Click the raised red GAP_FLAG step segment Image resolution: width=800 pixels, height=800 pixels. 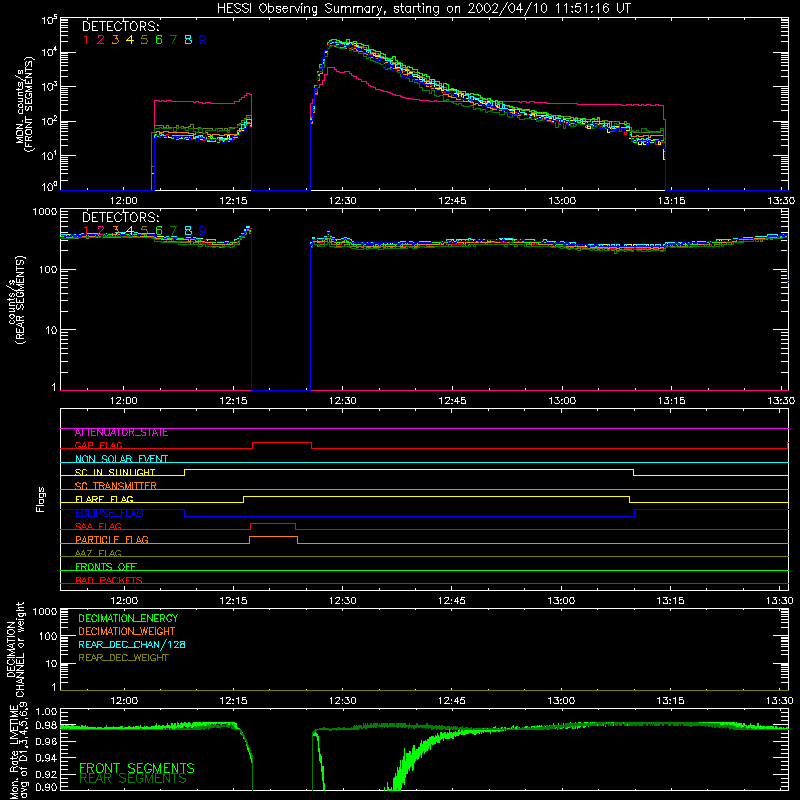282,443
